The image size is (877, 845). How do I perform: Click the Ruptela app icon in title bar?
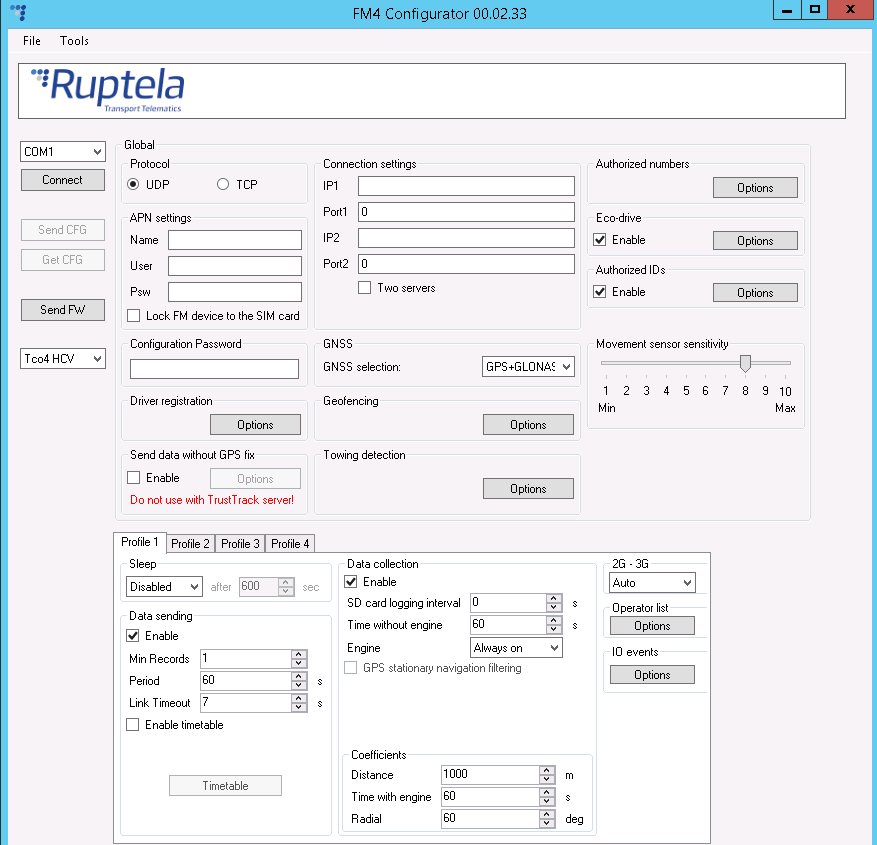(18, 12)
